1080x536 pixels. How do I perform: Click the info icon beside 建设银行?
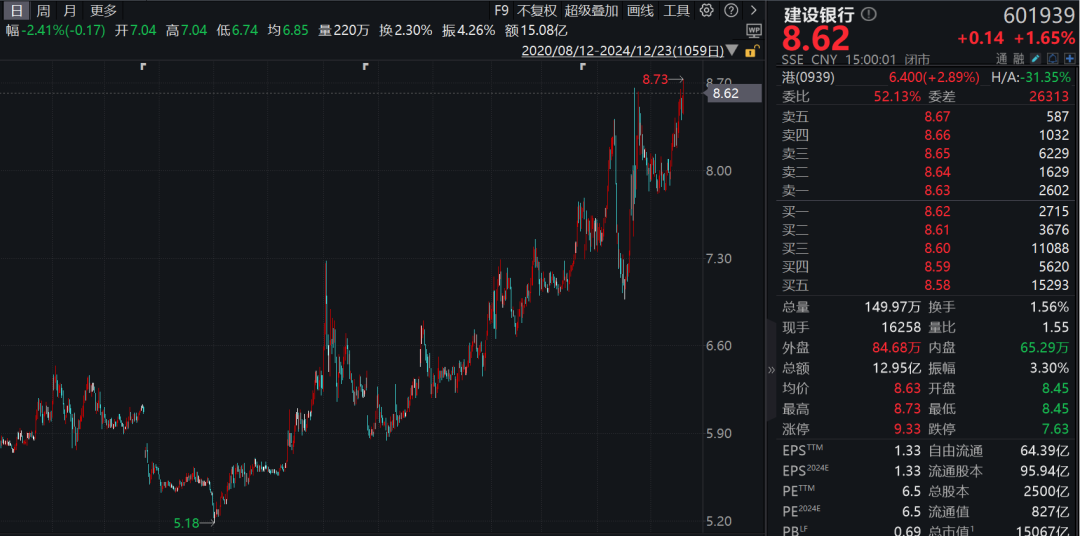click(868, 15)
